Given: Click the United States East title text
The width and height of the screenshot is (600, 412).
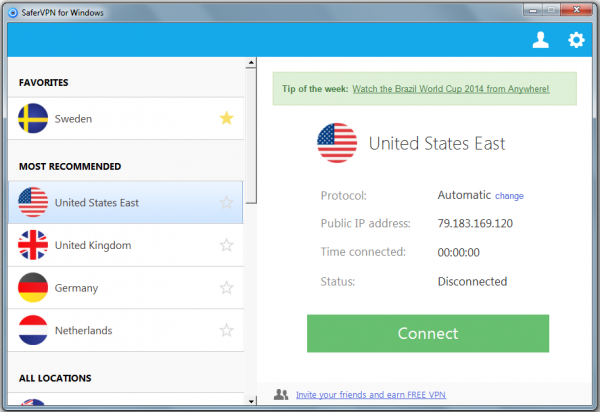Looking at the screenshot, I should (437, 143).
